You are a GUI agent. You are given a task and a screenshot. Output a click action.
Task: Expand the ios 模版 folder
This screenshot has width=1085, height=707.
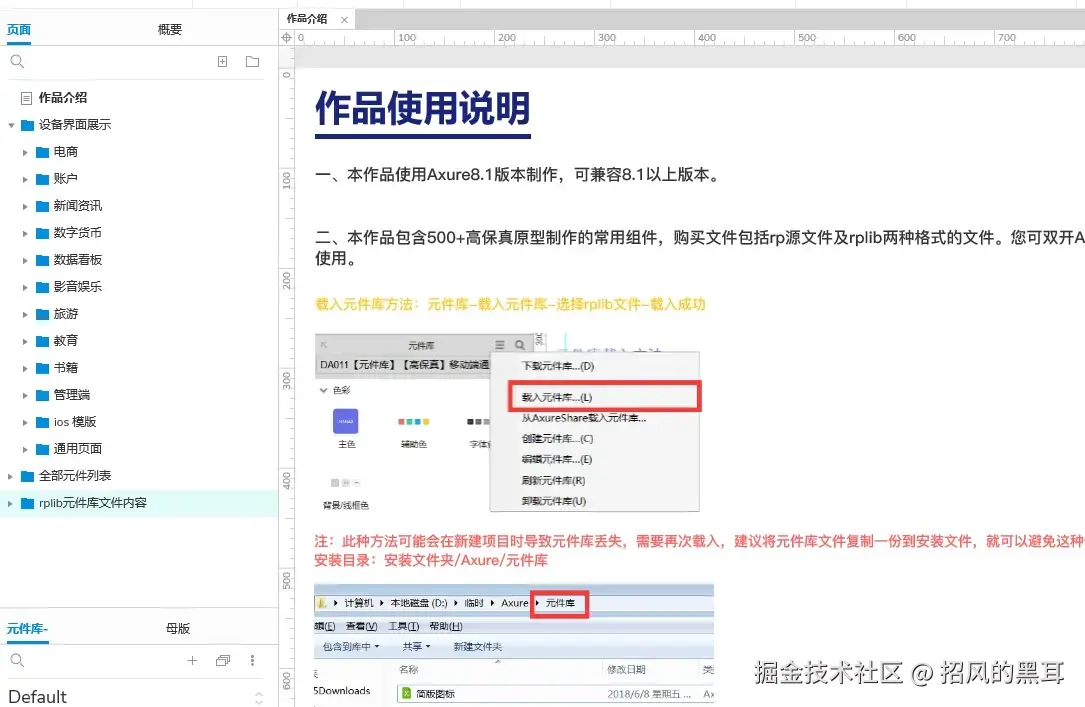tap(24, 421)
